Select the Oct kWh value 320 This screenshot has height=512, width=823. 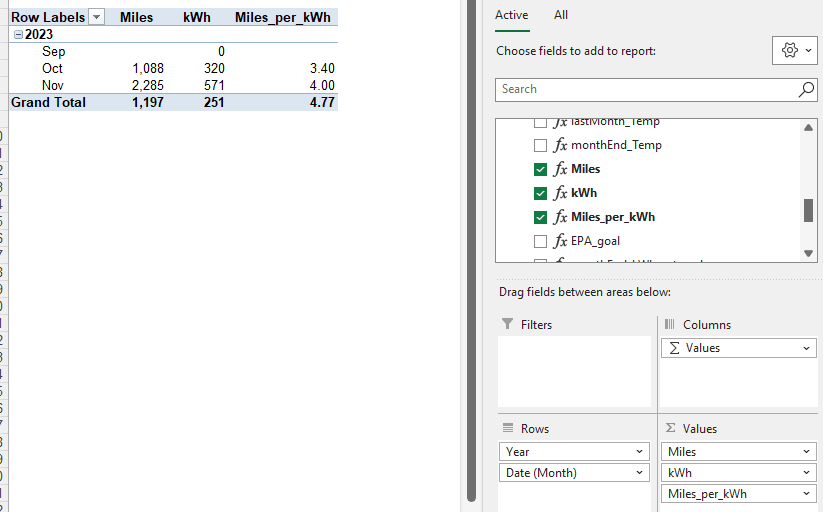[x=214, y=68]
